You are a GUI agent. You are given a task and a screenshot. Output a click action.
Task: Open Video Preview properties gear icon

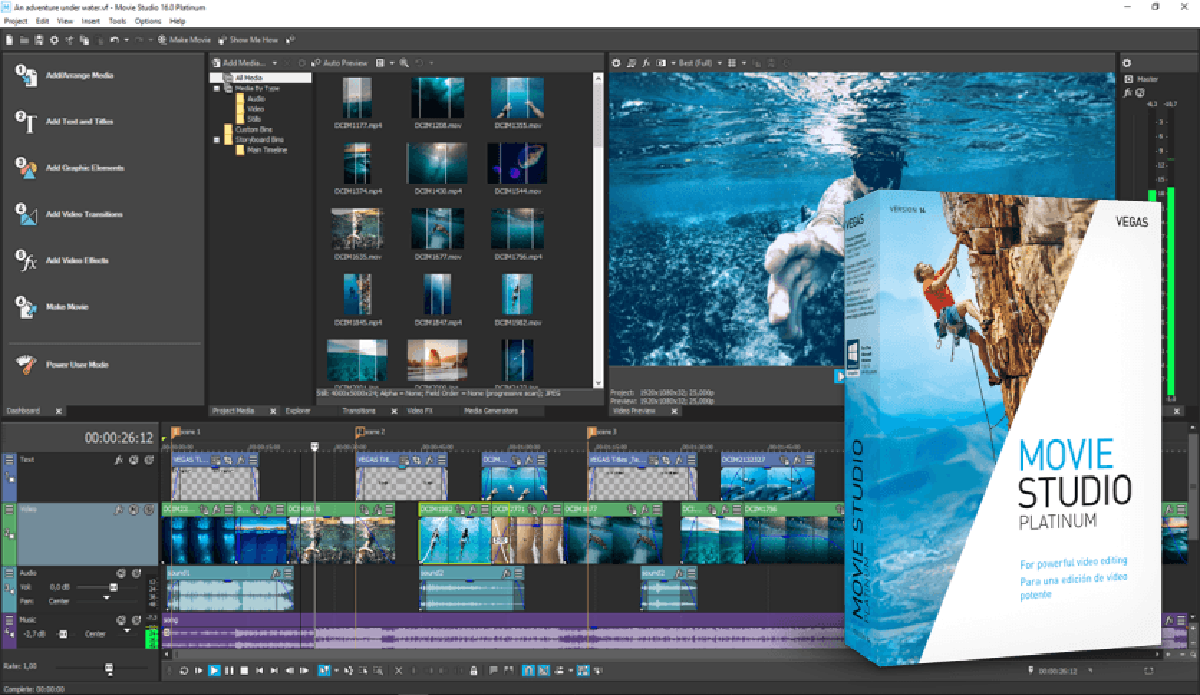(x=617, y=62)
